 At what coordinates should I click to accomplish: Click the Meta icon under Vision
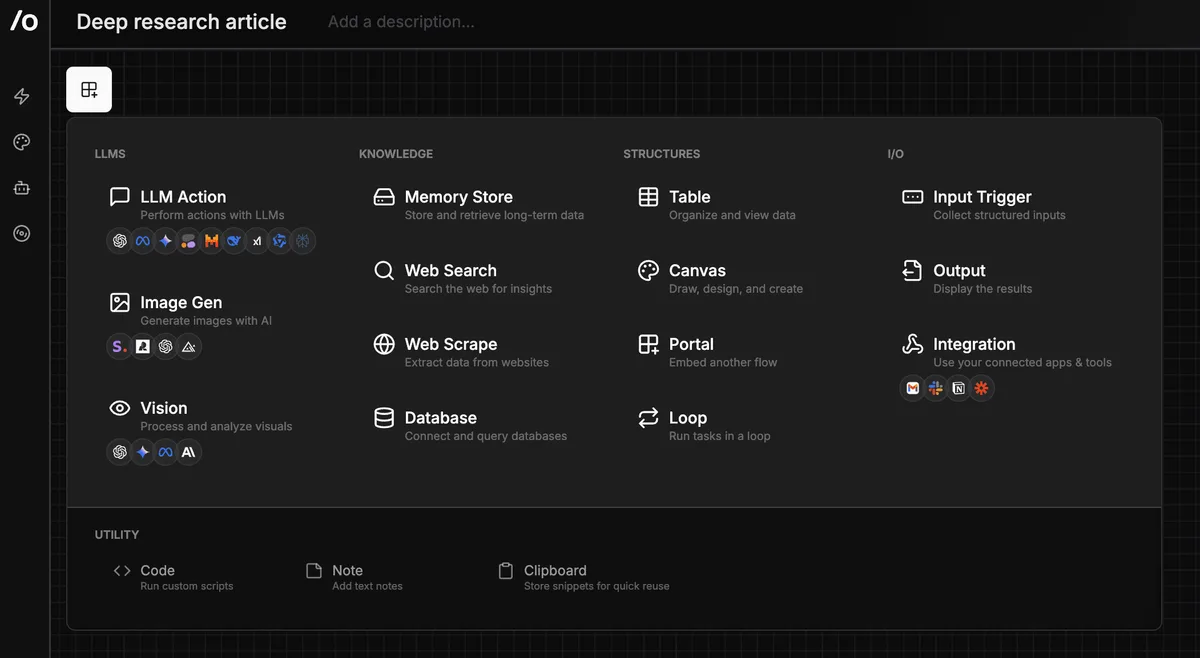coord(166,452)
